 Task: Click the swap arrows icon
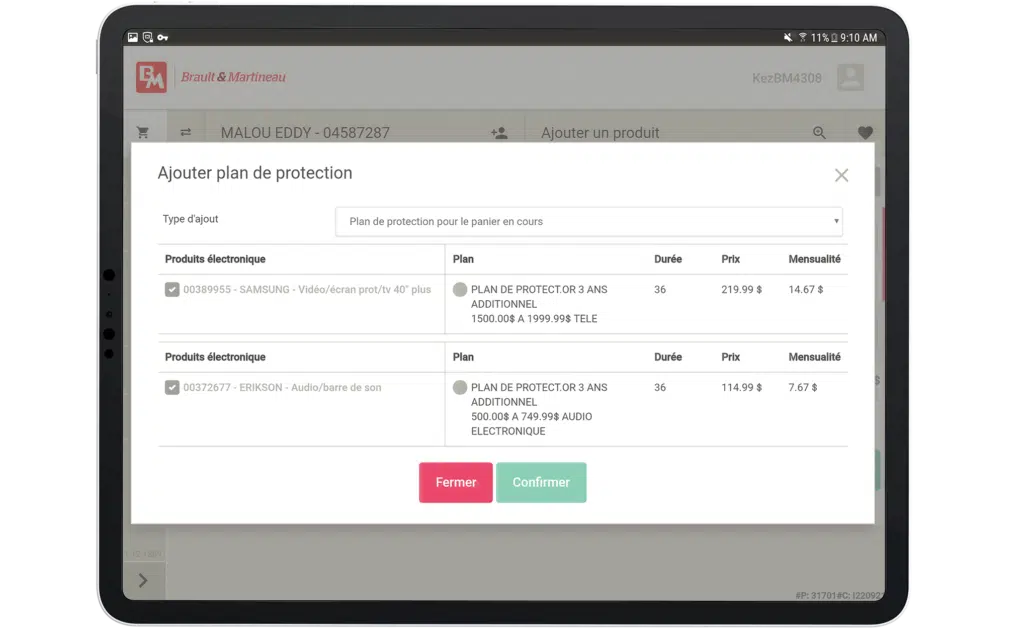click(185, 132)
